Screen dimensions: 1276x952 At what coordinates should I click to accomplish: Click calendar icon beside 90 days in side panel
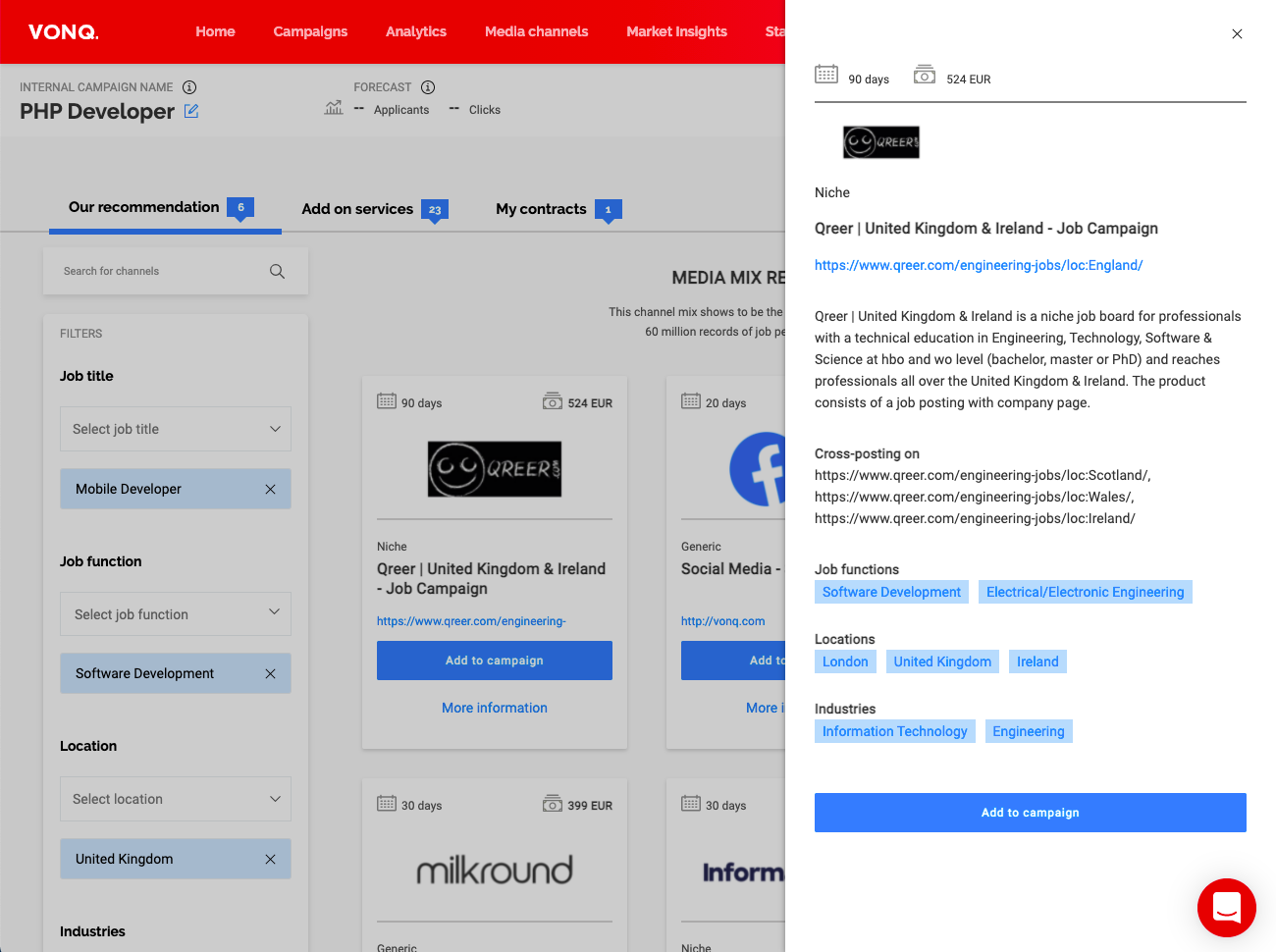click(826, 74)
